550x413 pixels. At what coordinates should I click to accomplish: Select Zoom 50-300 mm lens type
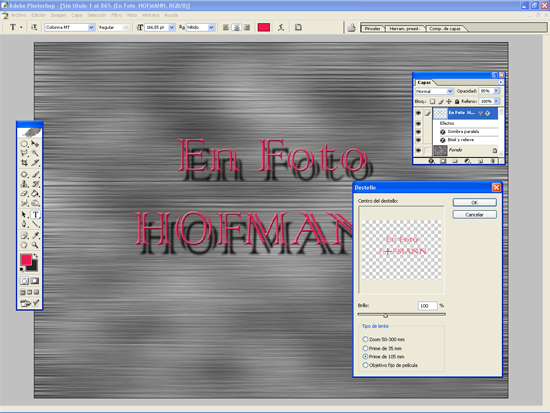point(365,339)
